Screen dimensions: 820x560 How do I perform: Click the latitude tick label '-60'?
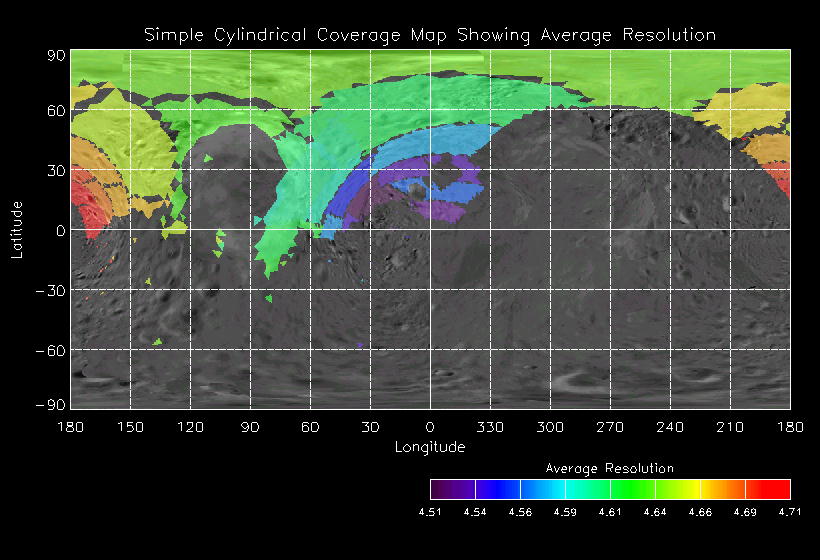tap(50, 350)
